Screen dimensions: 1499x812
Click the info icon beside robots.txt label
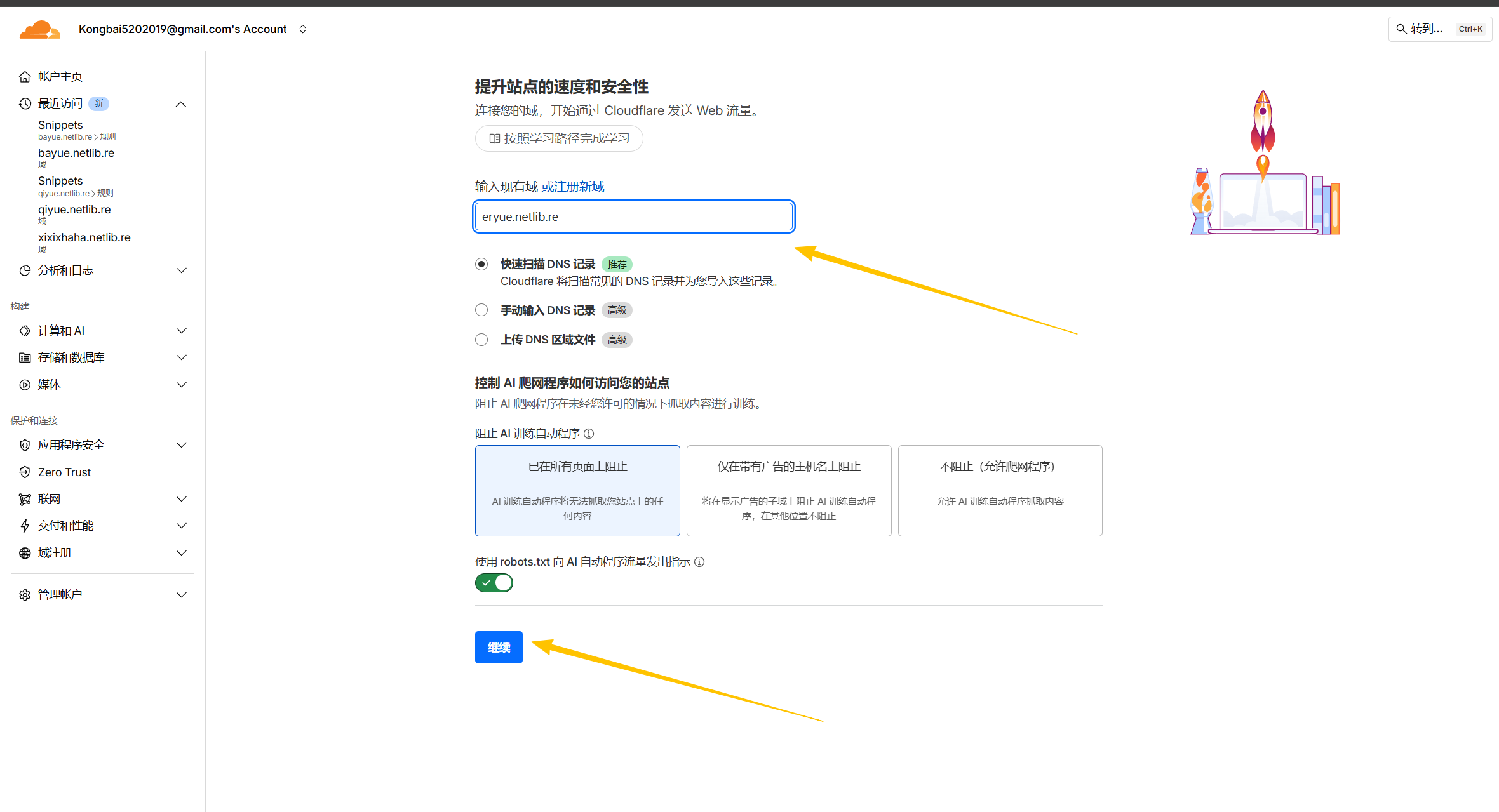pyautogui.click(x=699, y=562)
